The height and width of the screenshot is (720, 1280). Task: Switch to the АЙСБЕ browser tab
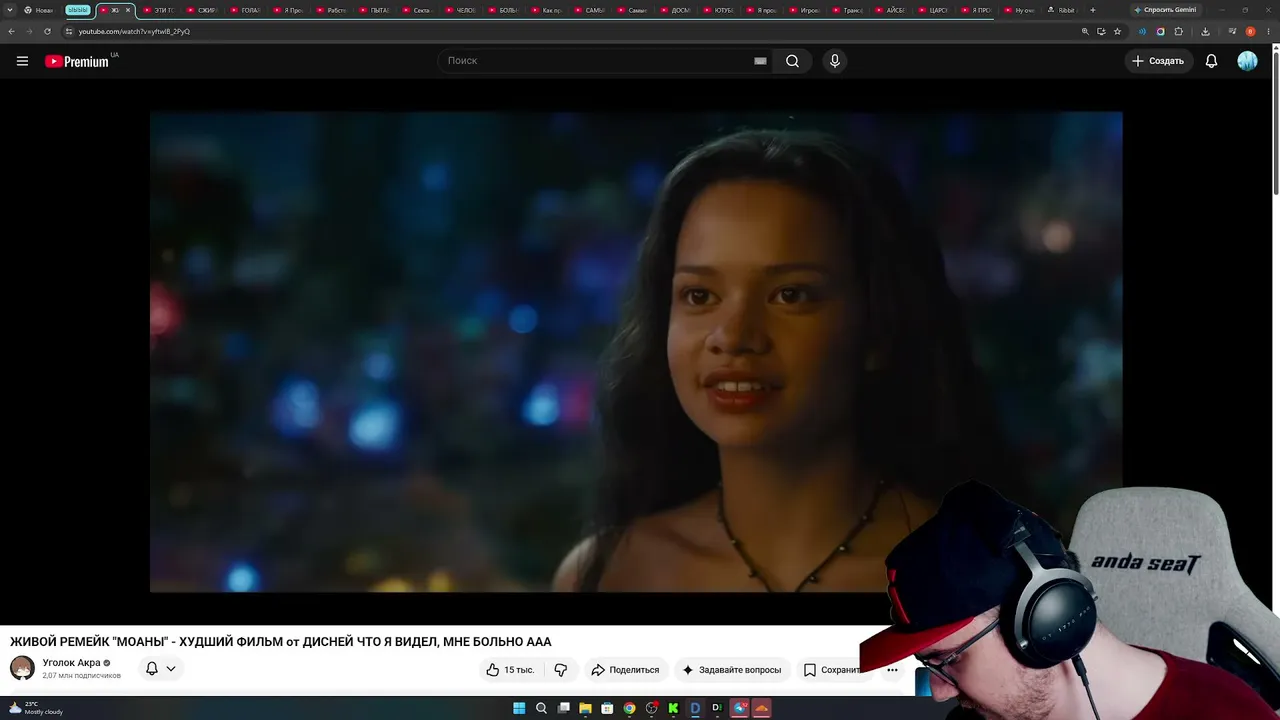click(891, 10)
